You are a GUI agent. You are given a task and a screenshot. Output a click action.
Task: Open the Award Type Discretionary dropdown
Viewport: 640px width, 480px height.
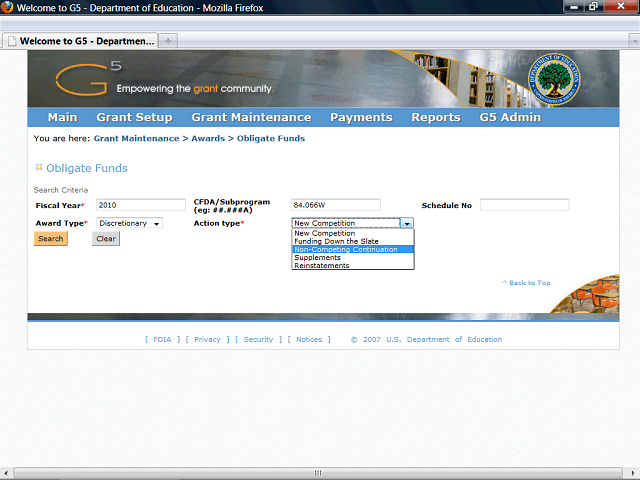129,223
